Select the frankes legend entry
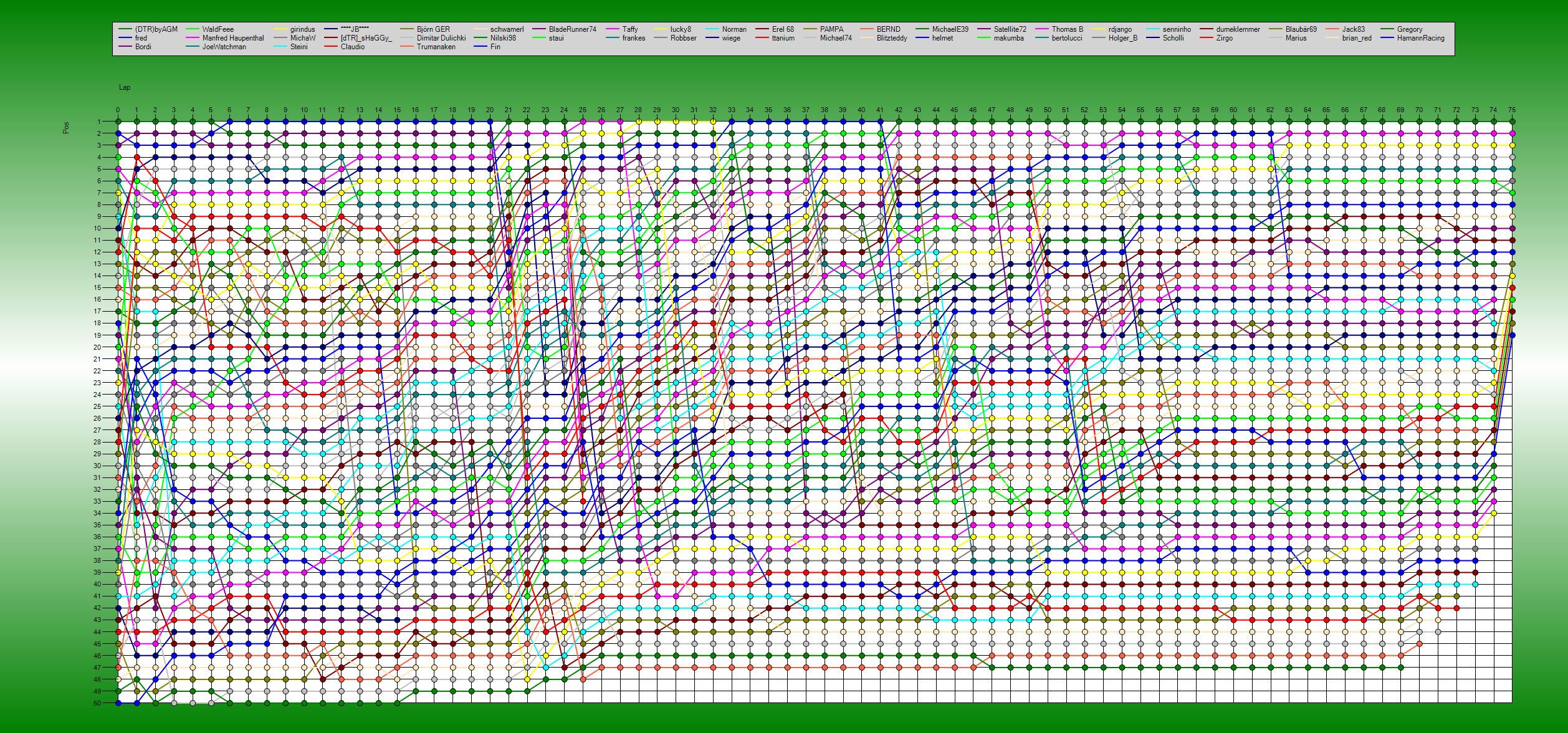Image resolution: width=1568 pixels, height=733 pixels. coord(633,38)
